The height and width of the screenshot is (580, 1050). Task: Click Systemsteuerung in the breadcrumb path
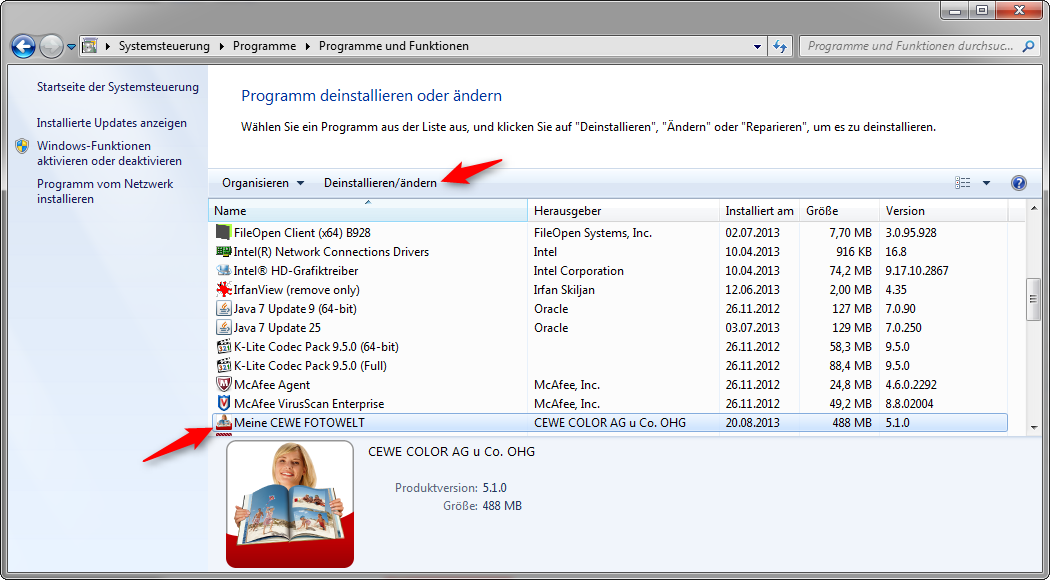coord(164,46)
